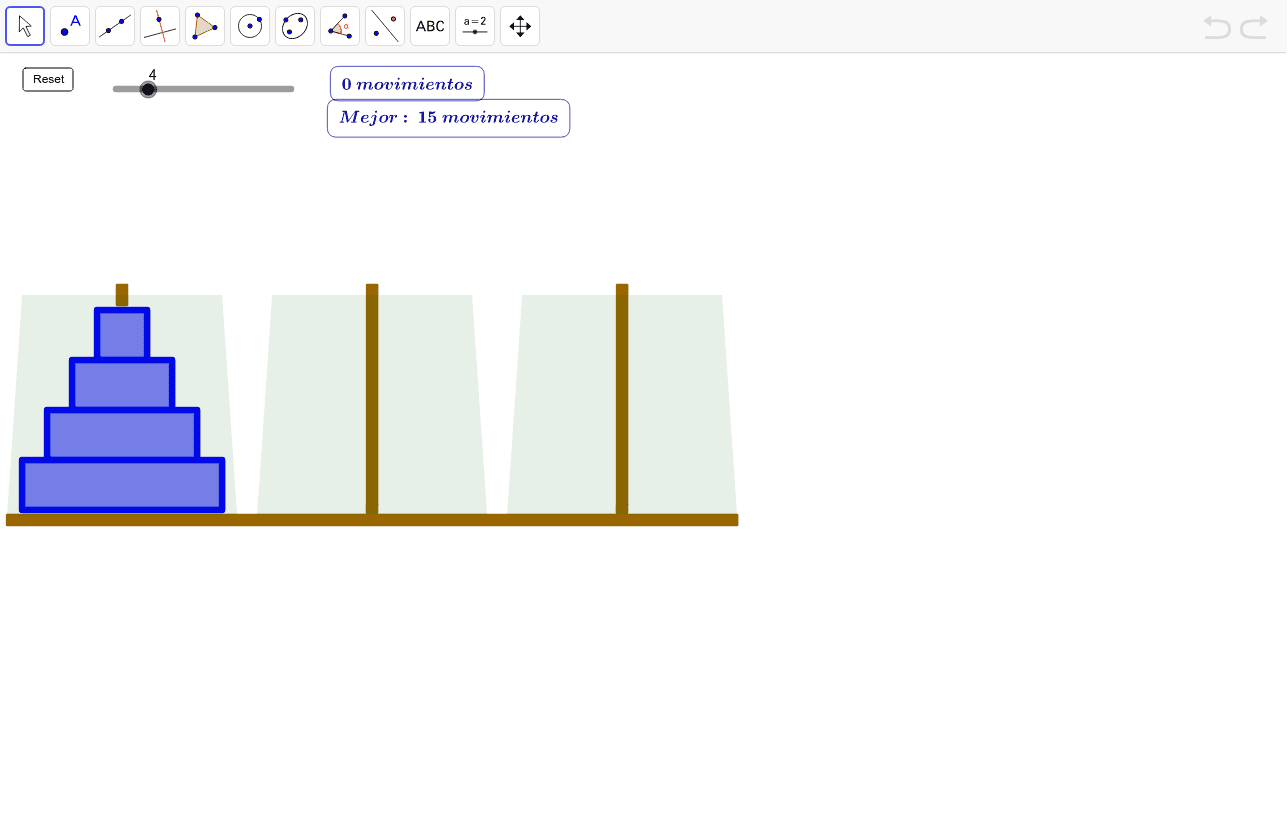Select the Line through two points tool
This screenshot has height=834, width=1288.
[115, 26]
